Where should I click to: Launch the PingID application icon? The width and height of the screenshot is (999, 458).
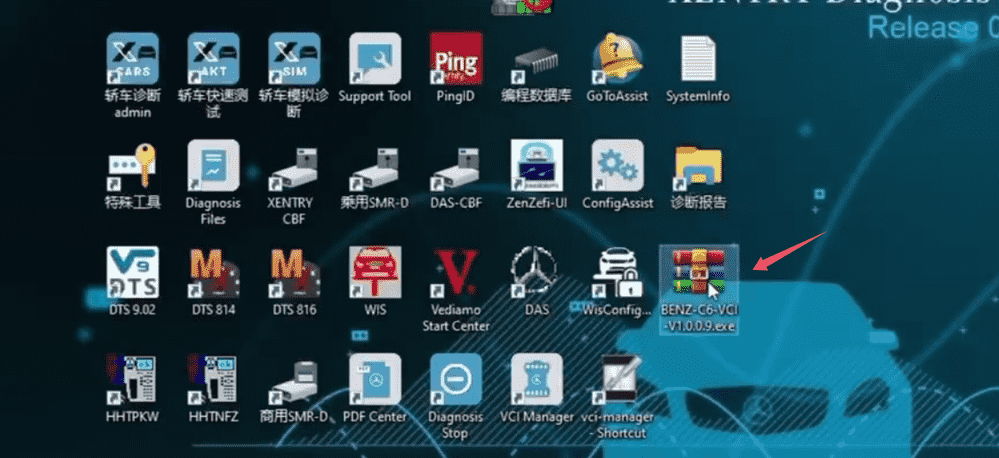[x=455, y=60]
